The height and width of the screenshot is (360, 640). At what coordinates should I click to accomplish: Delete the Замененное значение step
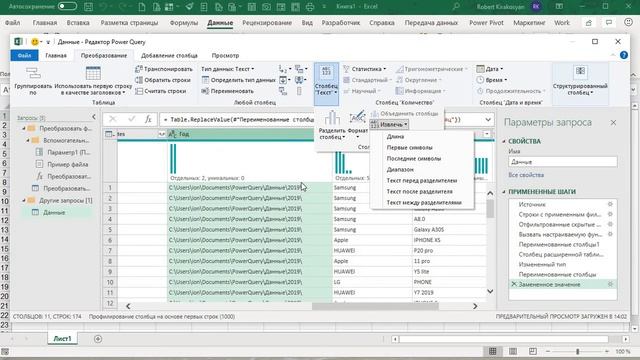(514, 284)
